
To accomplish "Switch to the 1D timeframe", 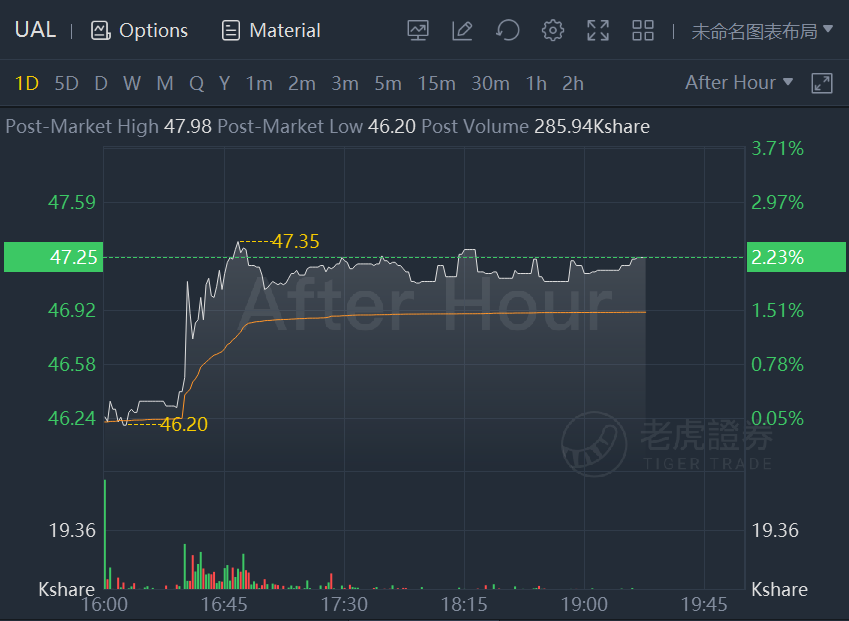I will click(x=27, y=83).
